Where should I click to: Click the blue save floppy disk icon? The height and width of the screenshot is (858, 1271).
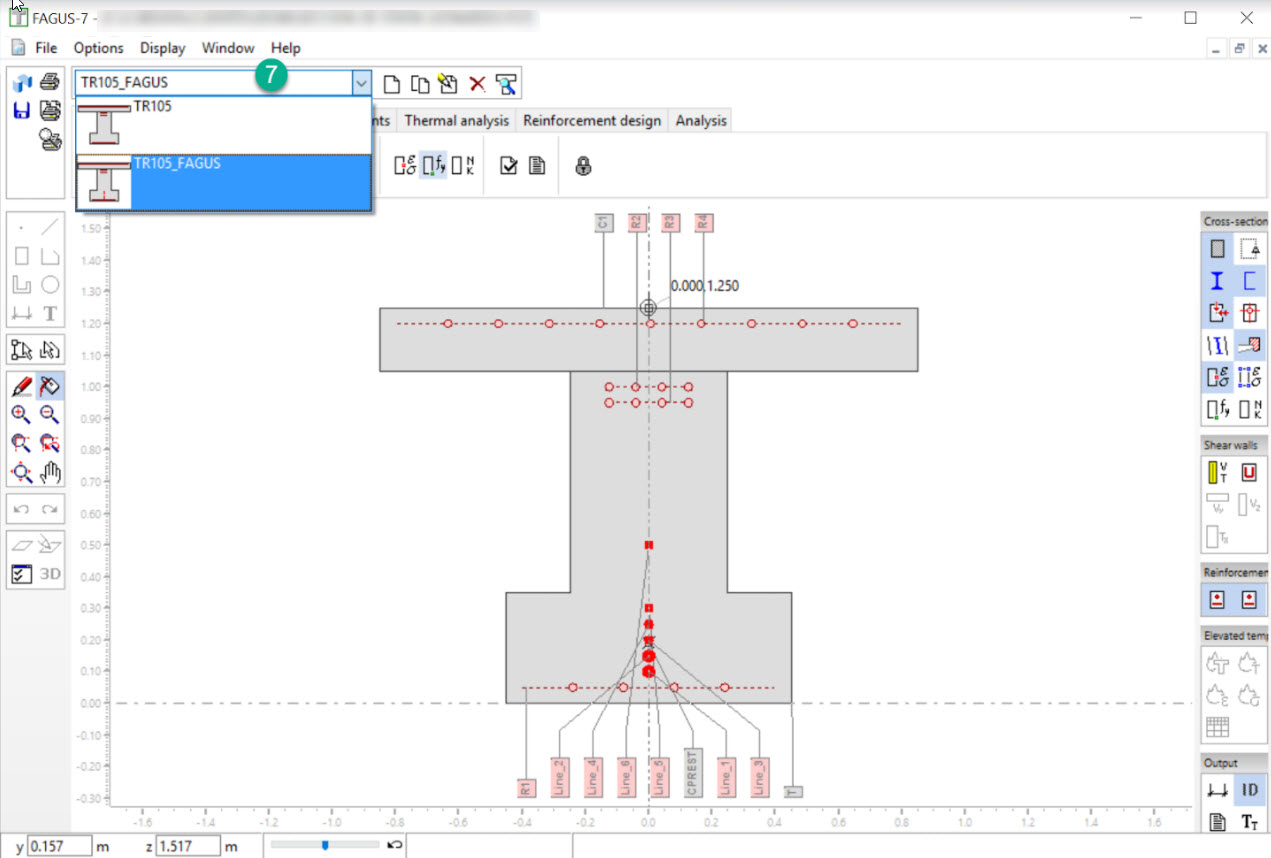point(22,110)
